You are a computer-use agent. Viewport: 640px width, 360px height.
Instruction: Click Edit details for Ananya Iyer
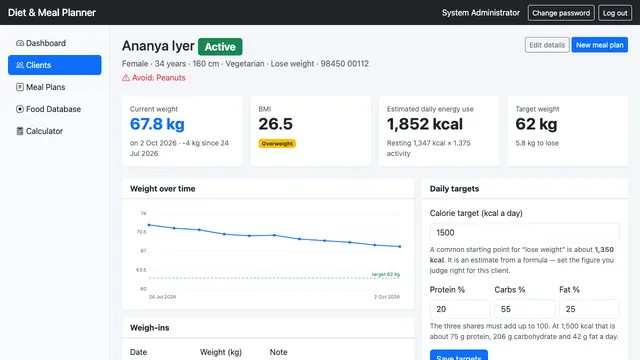pos(547,45)
